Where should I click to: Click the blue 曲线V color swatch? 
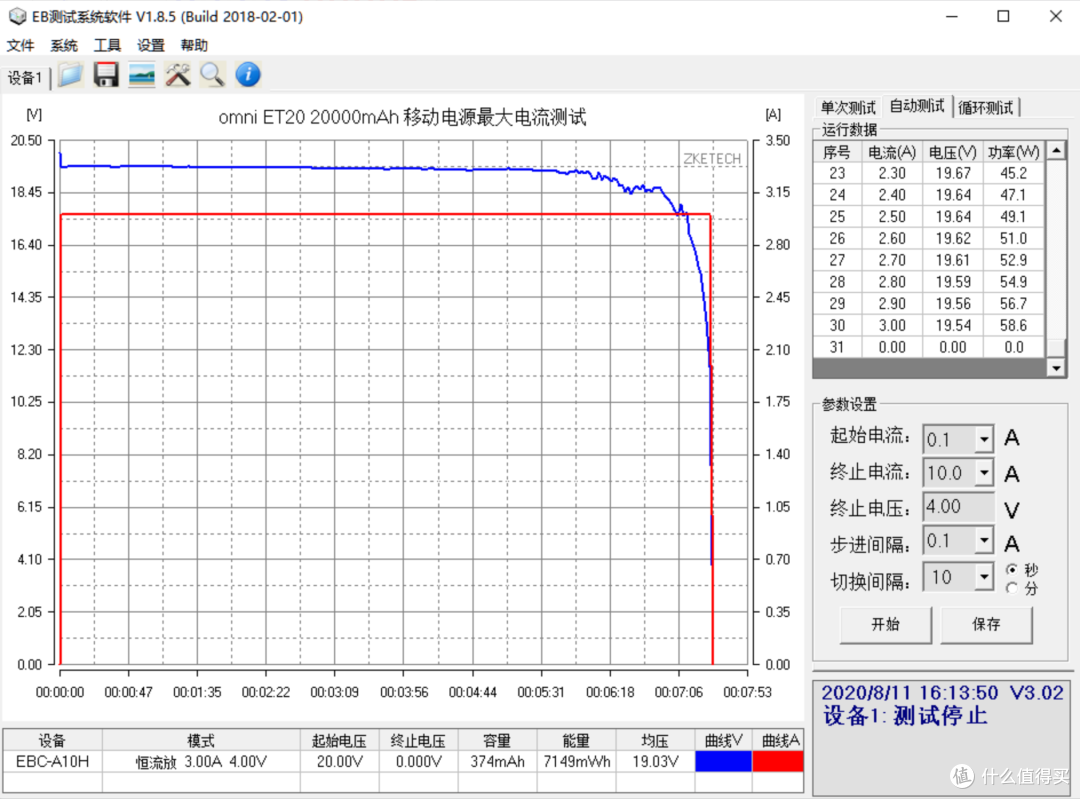(x=723, y=761)
